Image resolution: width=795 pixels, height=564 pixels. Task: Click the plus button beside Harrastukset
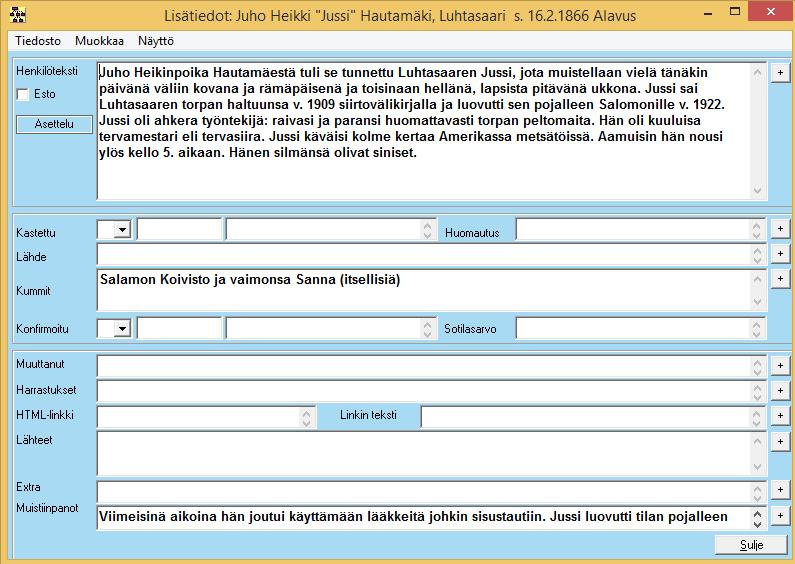tap(780, 391)
